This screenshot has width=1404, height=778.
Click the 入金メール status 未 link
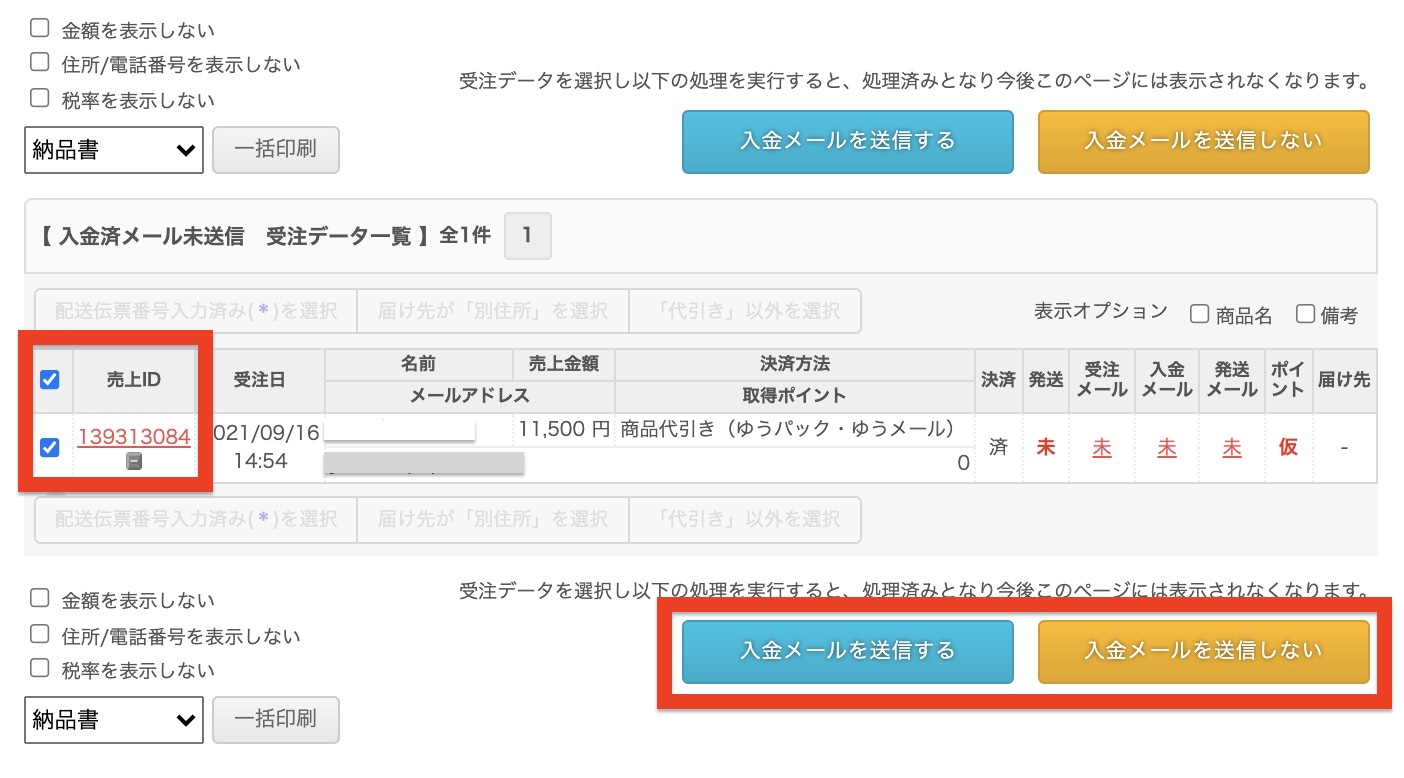pyautogui.click(x=1167, y=448)
